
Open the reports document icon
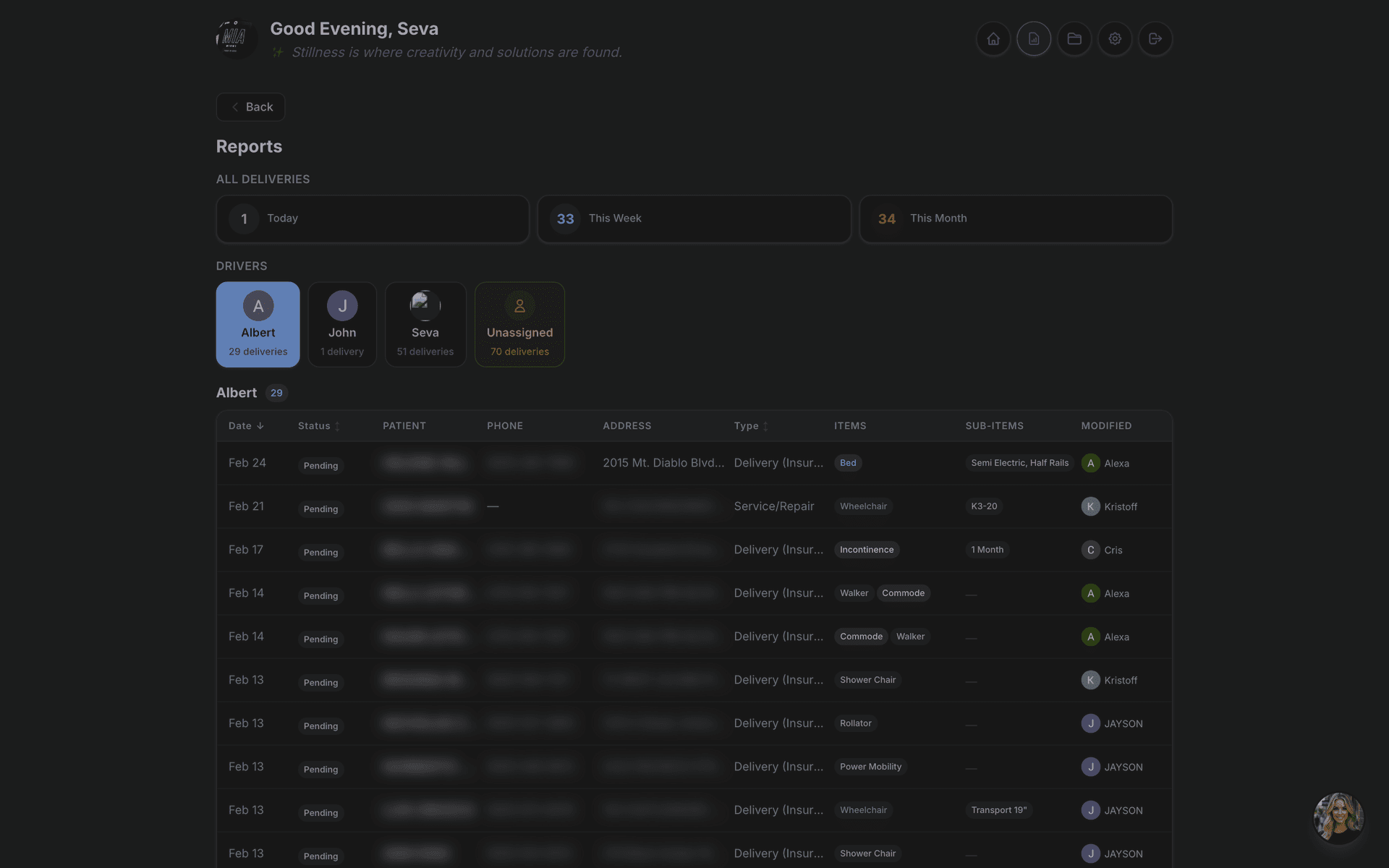(1033, 39)
